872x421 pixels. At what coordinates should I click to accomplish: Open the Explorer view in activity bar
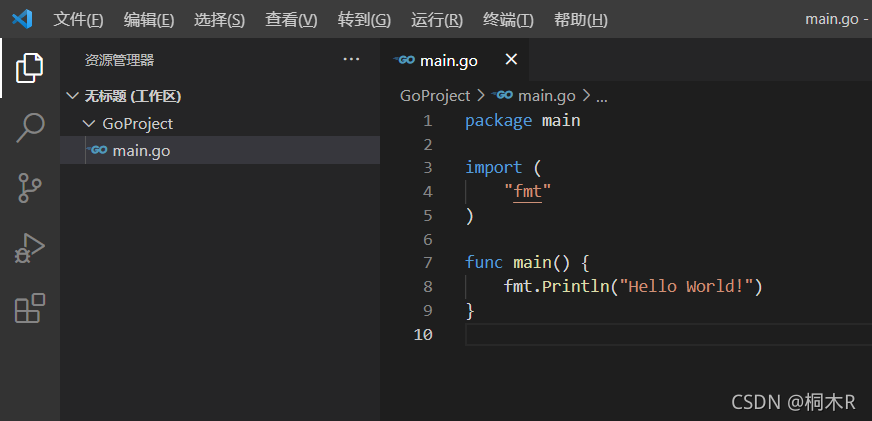pos(29,68)
